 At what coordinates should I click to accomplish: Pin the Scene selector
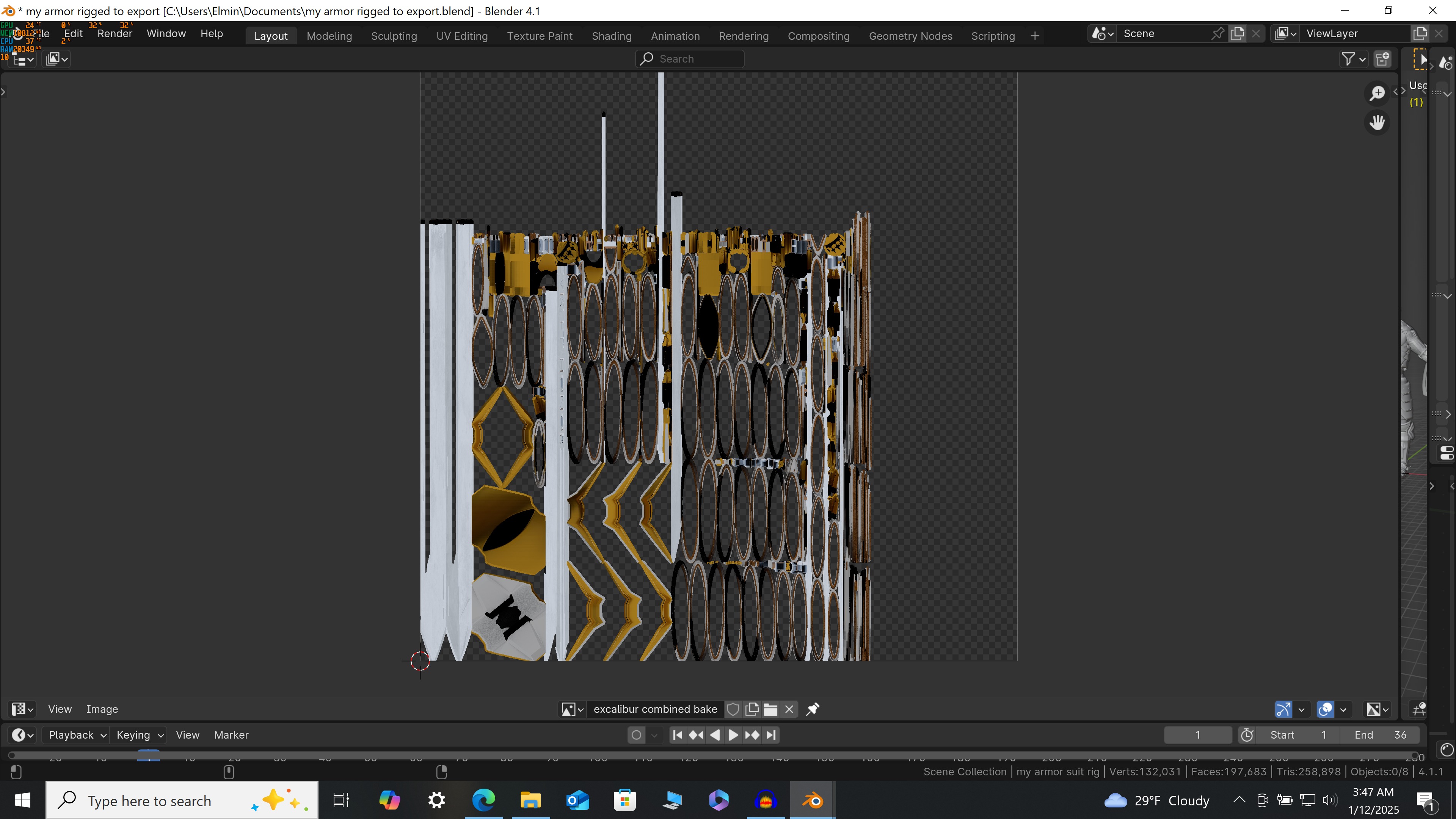coord(1218,33)
